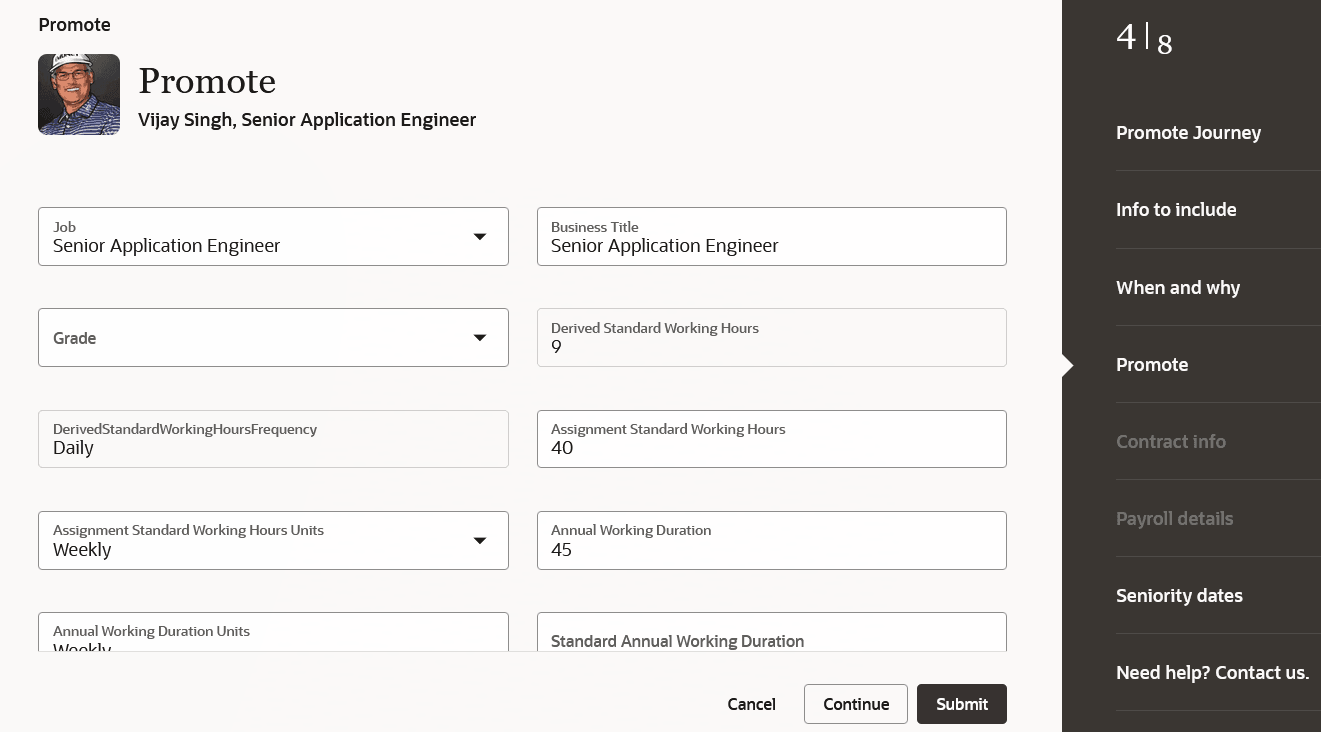Click Need help? Contact us link
Image resolution: width=1321 pixels, height=732 pixels.
coord(1212,673)
